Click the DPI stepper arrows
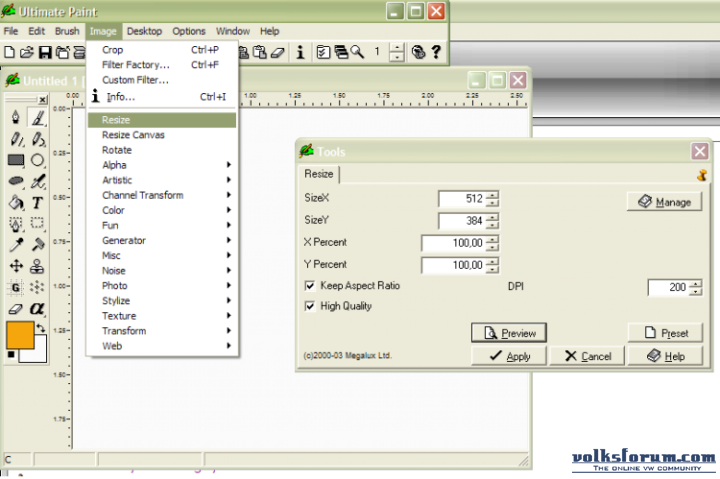720x479 pixels. [x=696, y=287]
